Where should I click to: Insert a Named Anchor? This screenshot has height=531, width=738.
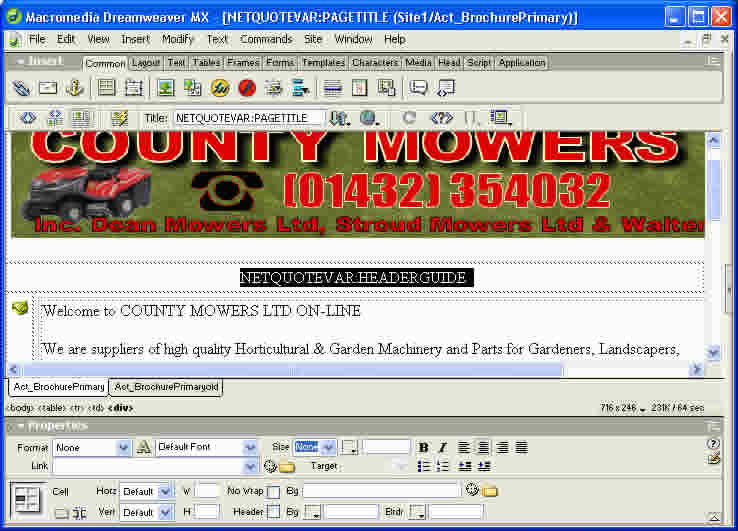pyautogui.click(x=74, y=88)
